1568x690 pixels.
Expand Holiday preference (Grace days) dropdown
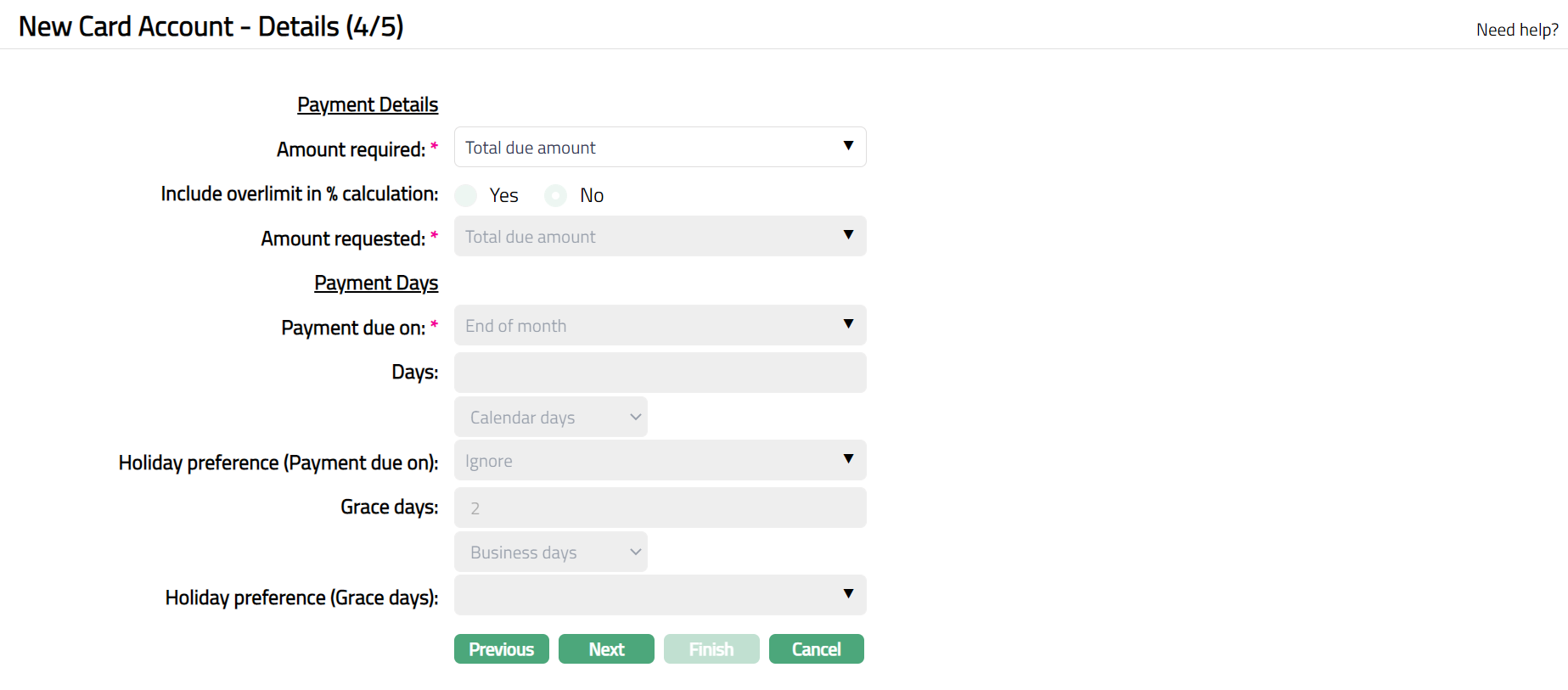659,595
